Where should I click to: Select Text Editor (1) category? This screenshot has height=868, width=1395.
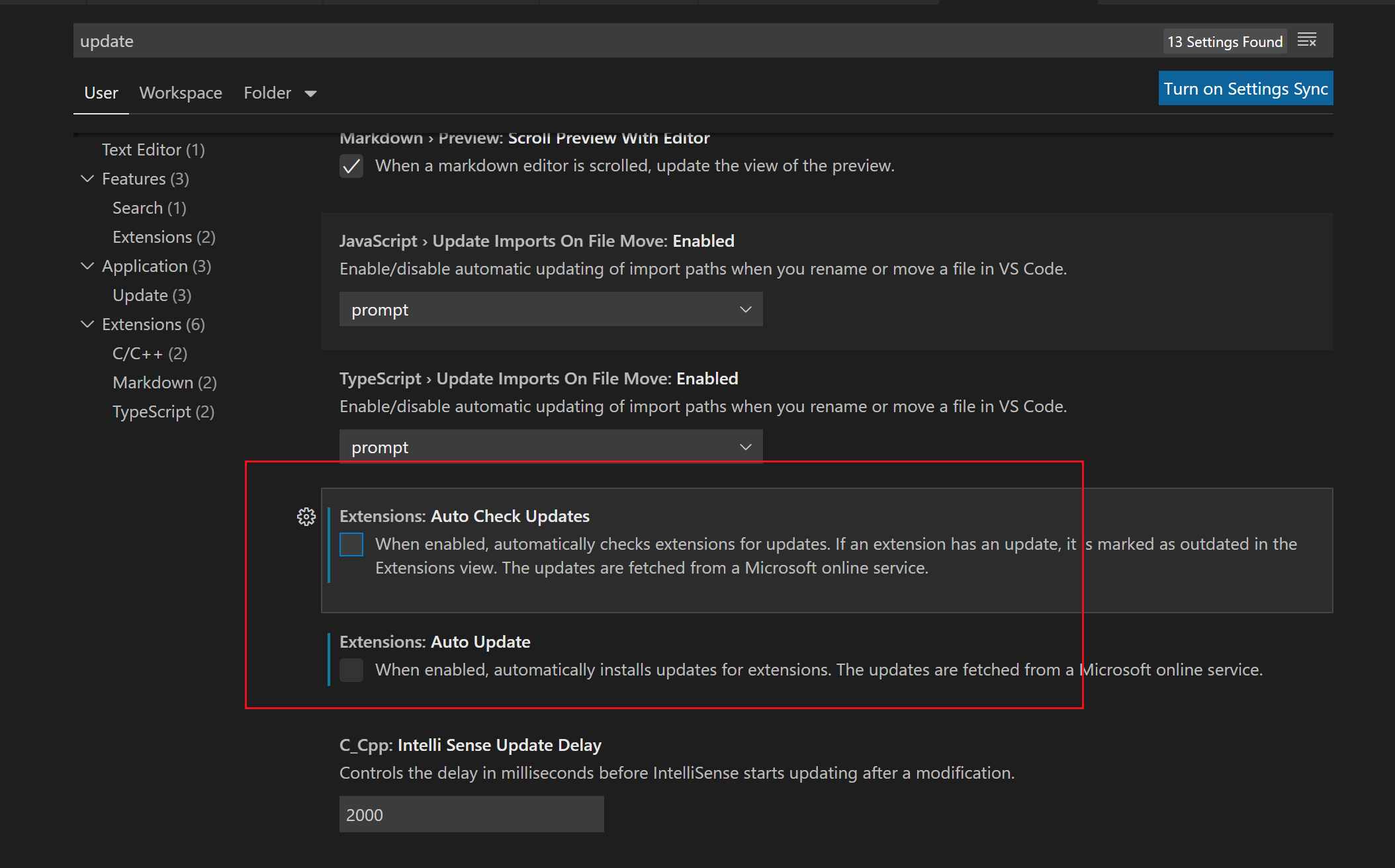[153, 150]
